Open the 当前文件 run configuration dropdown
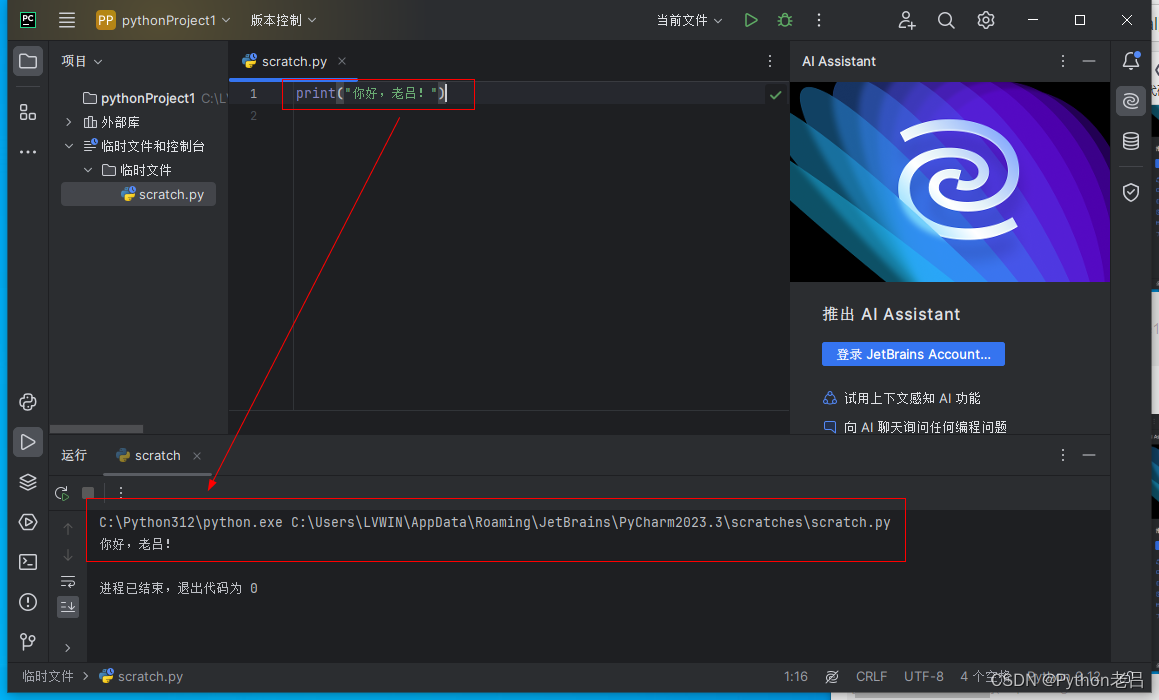 [689, 20]
